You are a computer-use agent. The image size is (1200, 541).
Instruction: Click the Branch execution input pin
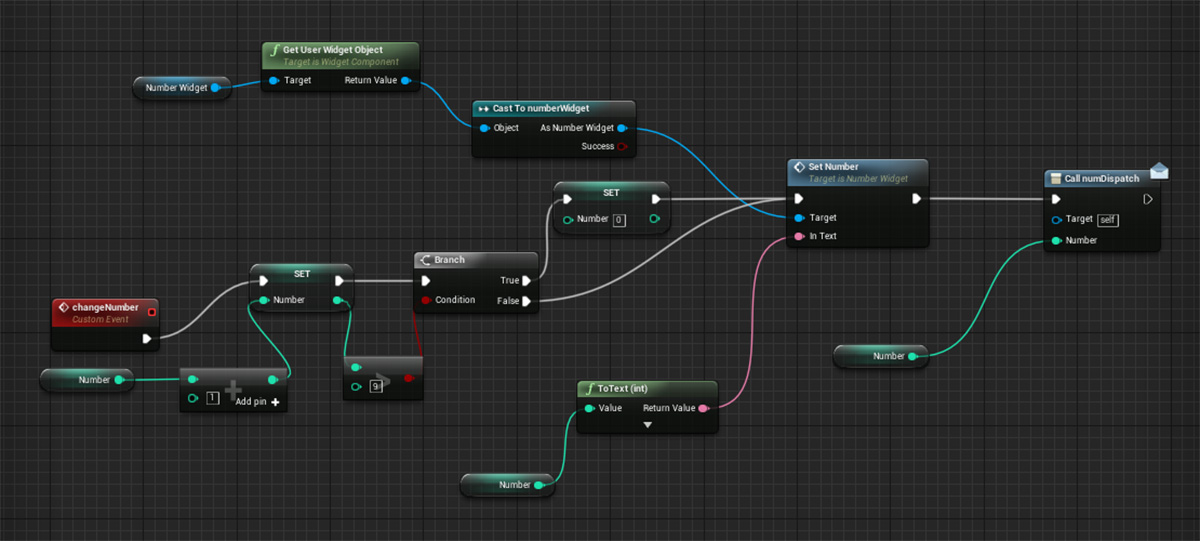[x=427, y=281]
